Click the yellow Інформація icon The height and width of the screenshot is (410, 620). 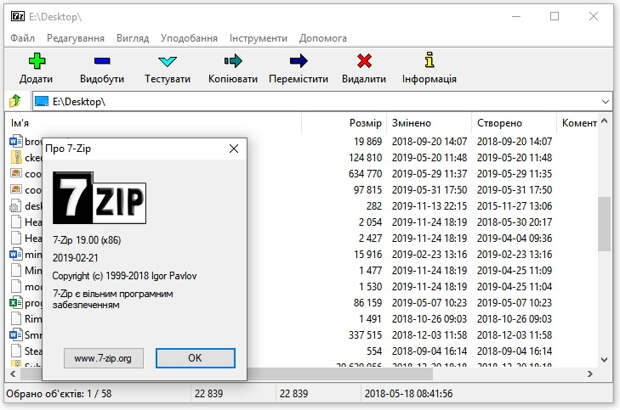click(x=429, y=60)
